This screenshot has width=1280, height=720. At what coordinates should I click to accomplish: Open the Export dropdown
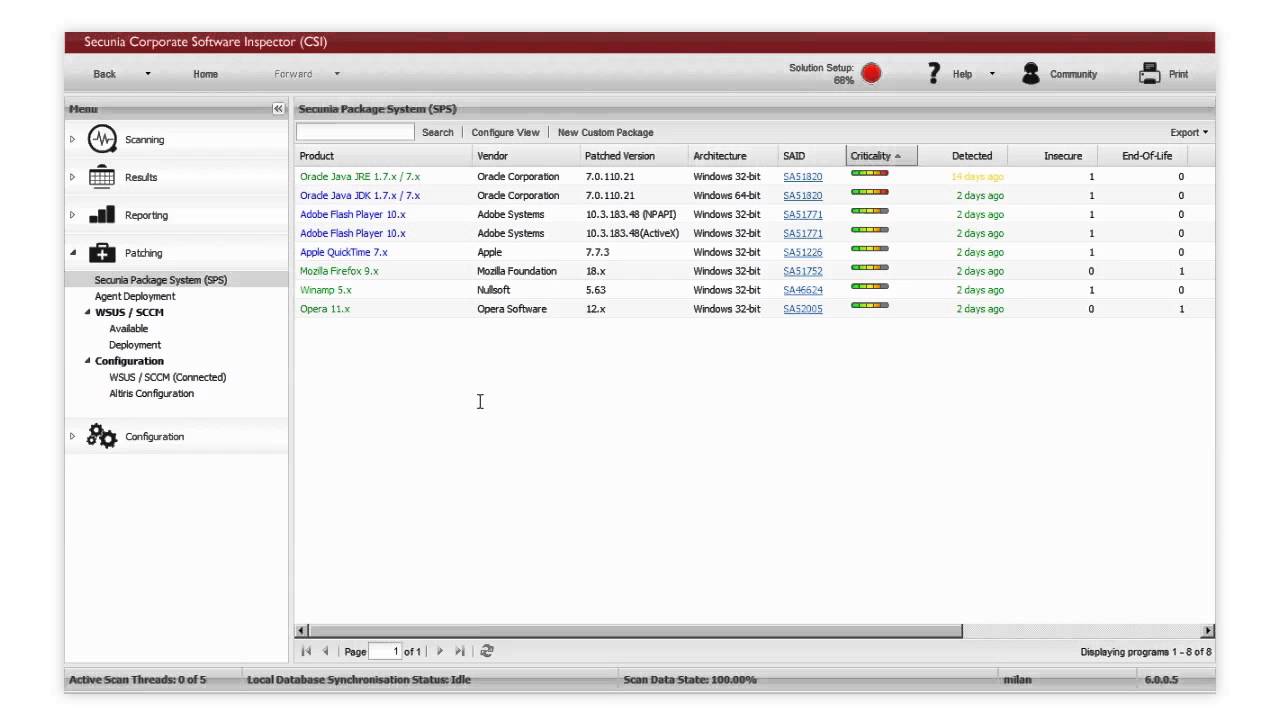point(1189,132)
